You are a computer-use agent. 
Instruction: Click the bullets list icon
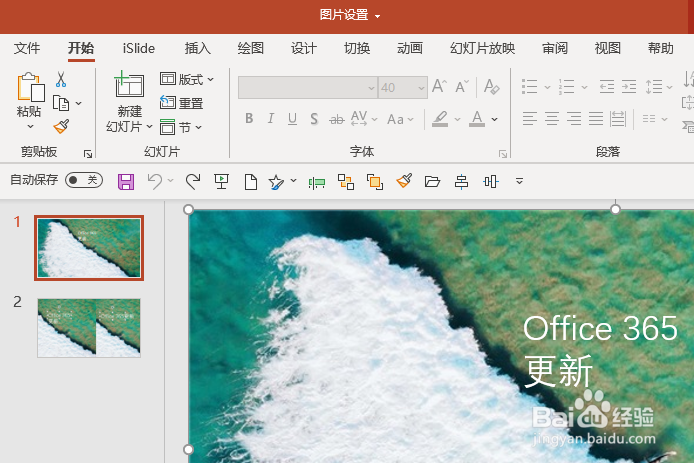point(529,86)
